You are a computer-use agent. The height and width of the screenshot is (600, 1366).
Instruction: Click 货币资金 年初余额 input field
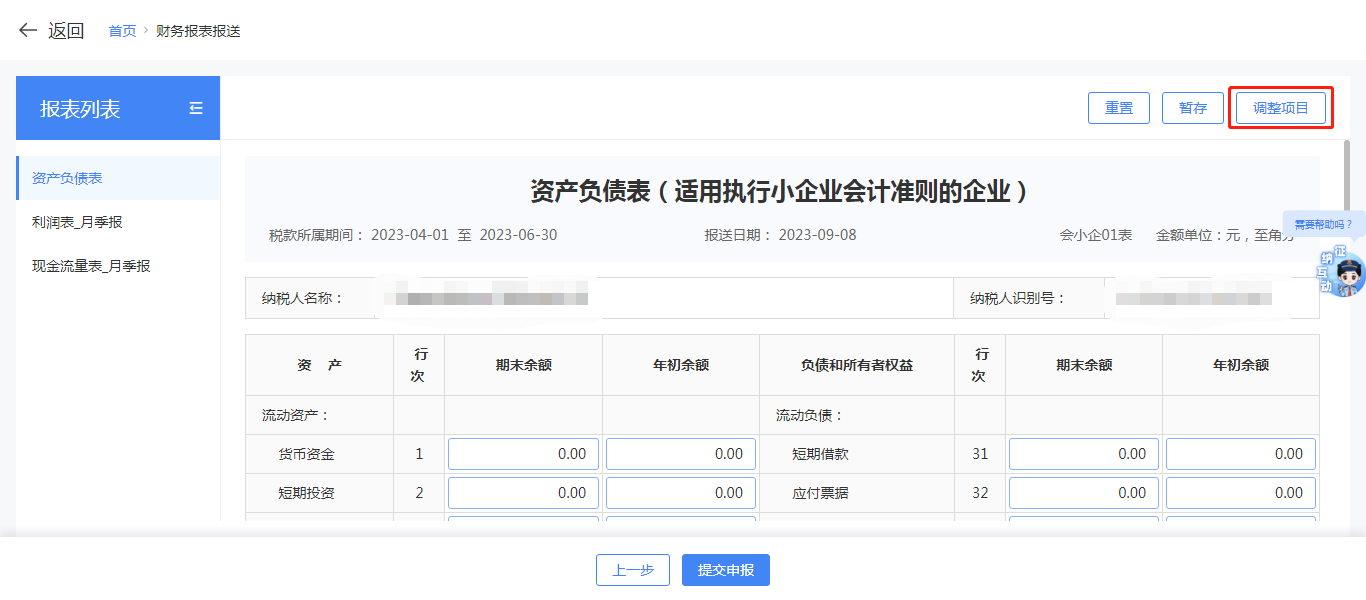pyautogui.click(x=680, y=454)
